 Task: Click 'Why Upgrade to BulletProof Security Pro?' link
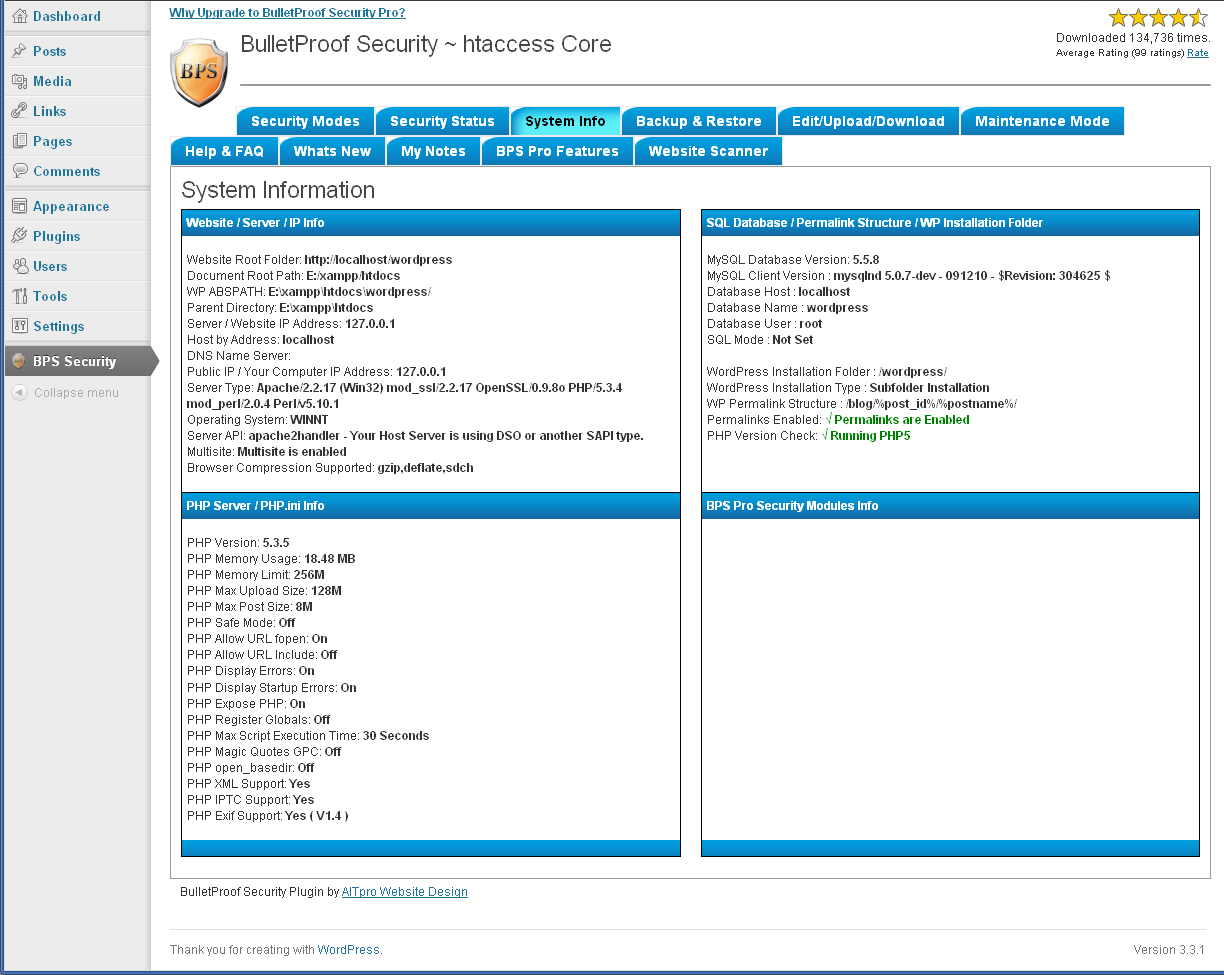tap(287, 13)
